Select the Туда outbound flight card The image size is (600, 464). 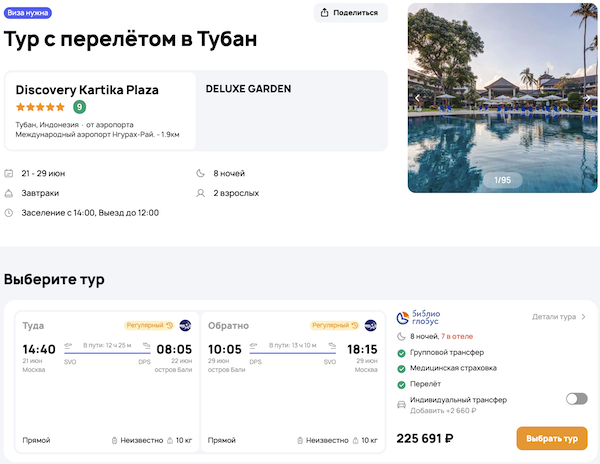pyautogui.click(x=104, y=383)
